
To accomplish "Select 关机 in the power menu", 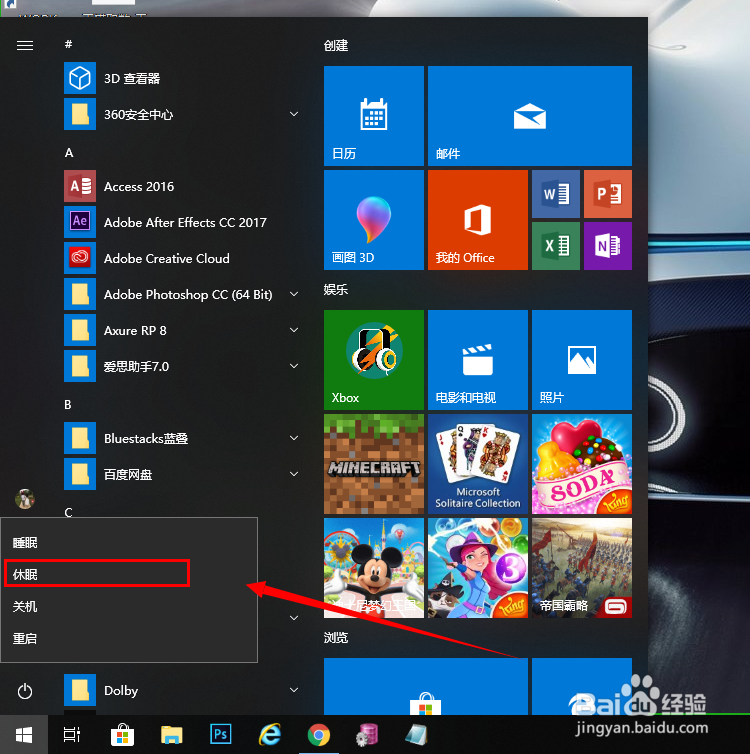I will coord(129,606).
